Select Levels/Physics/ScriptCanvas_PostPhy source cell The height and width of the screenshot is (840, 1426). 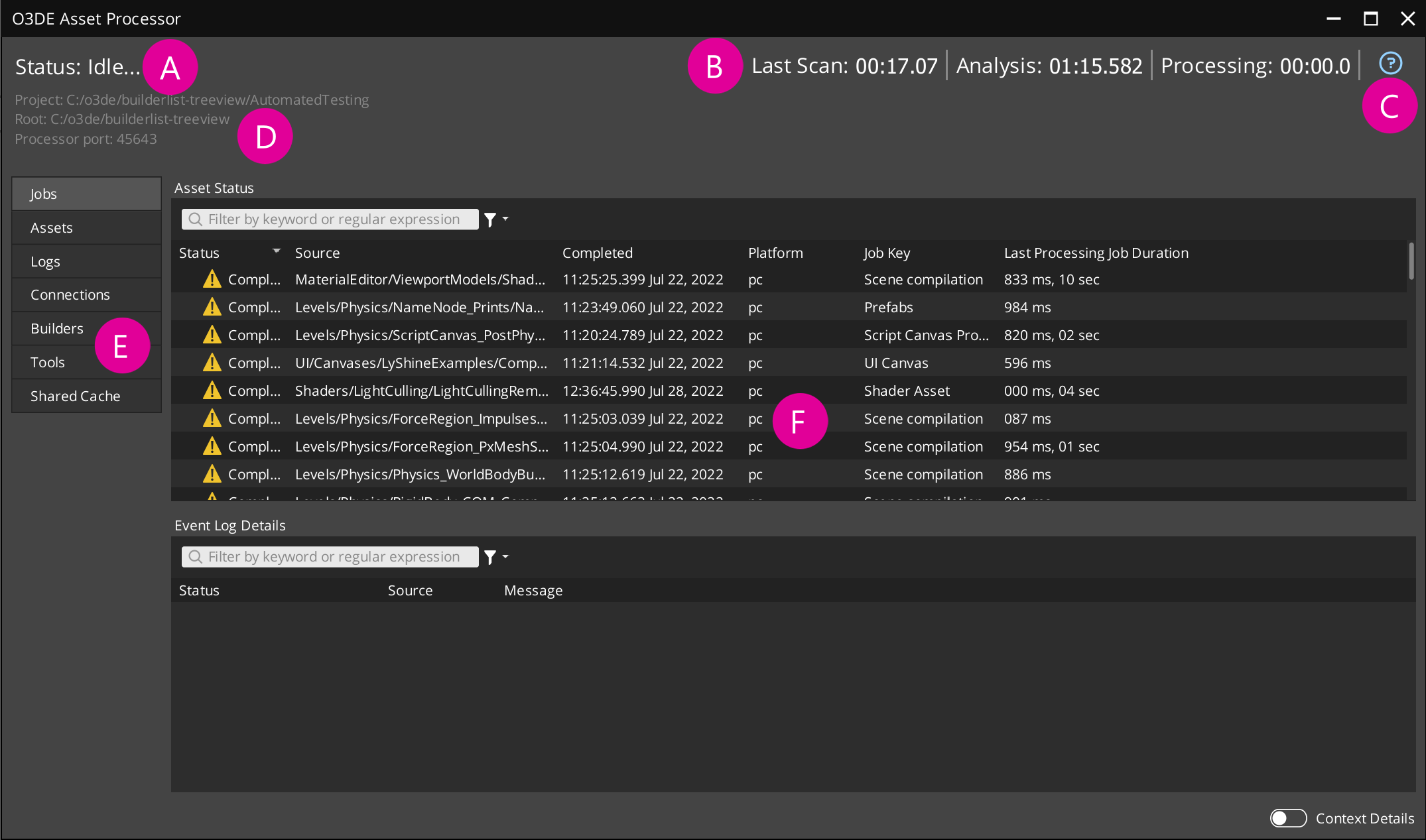[420, 335]
